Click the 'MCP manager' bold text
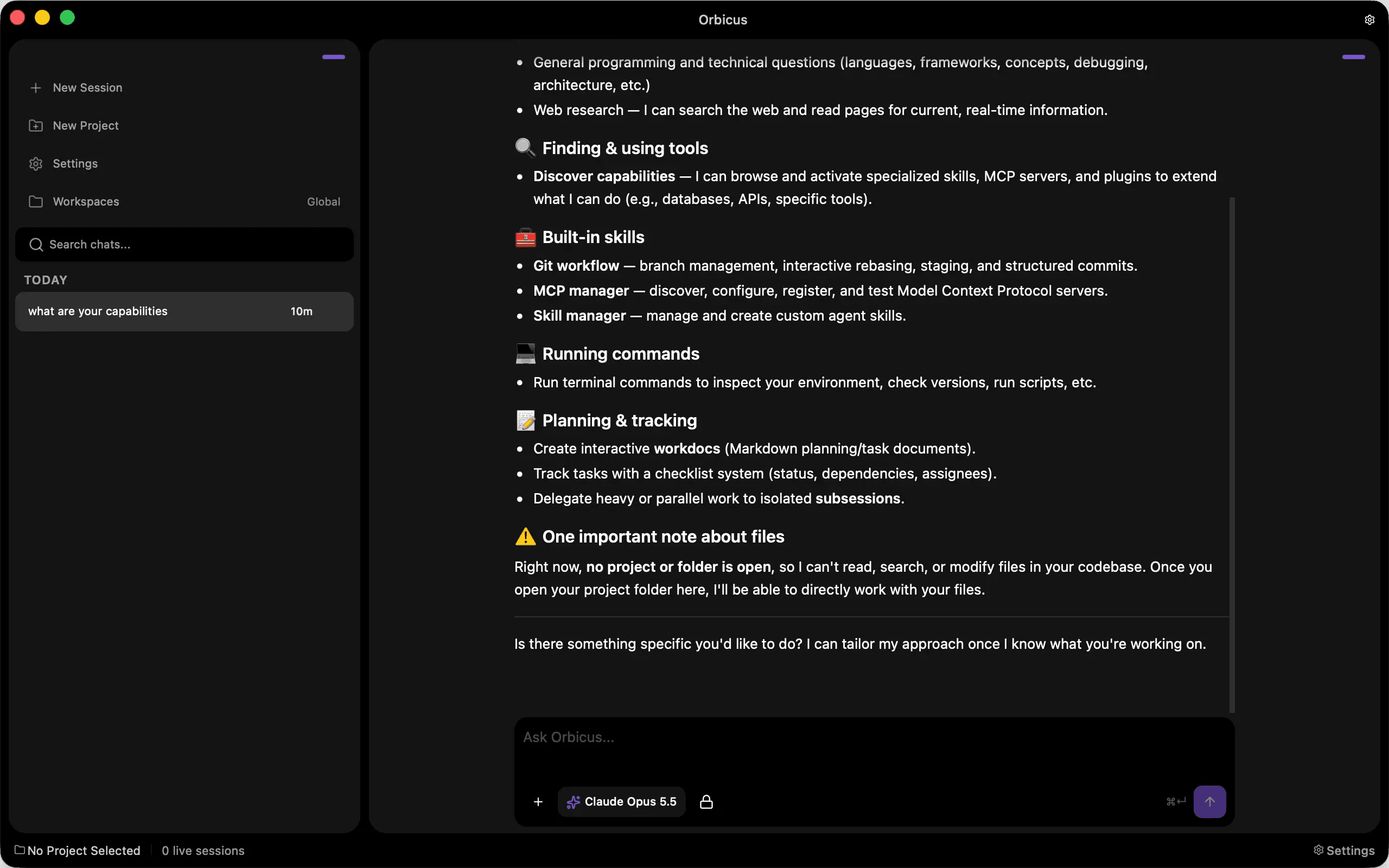Viewport: 1389px width, 868px height. click(x=581, y=290)
